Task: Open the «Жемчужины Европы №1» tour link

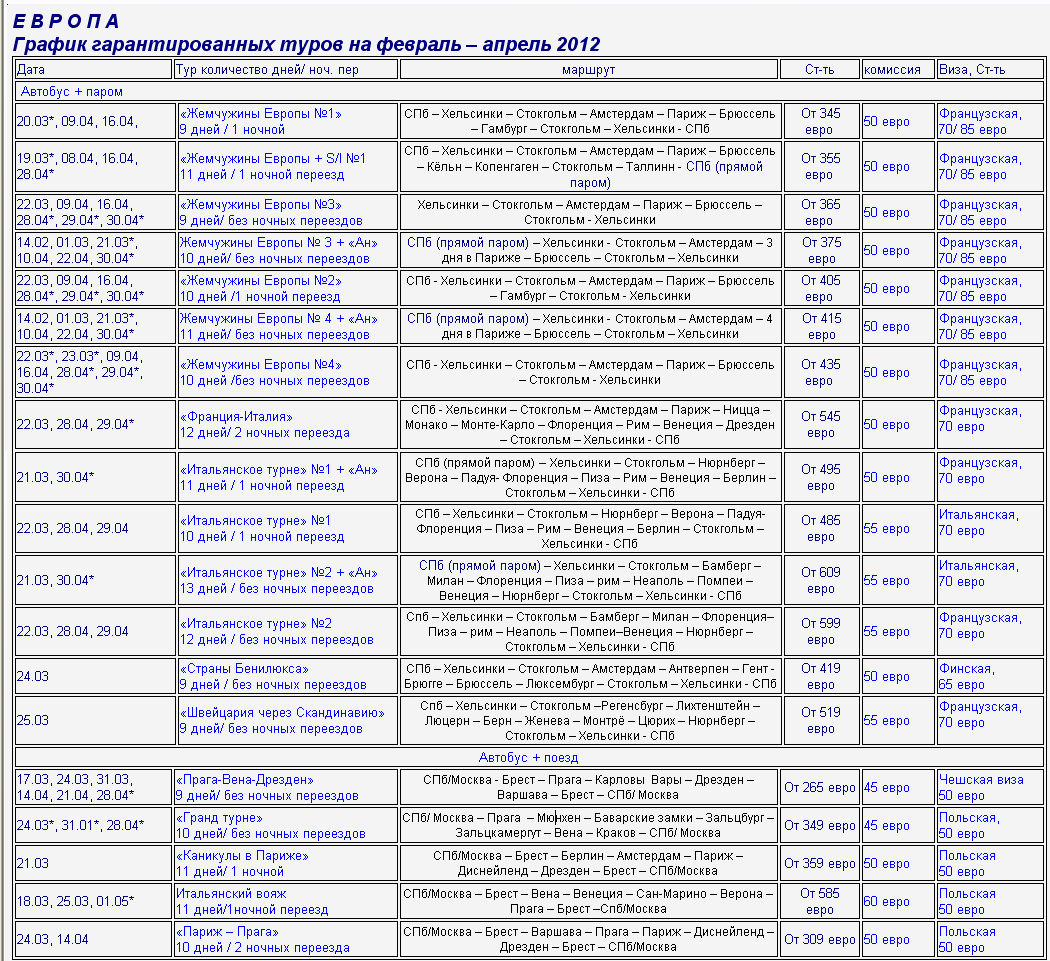Action: click(260, 114)
